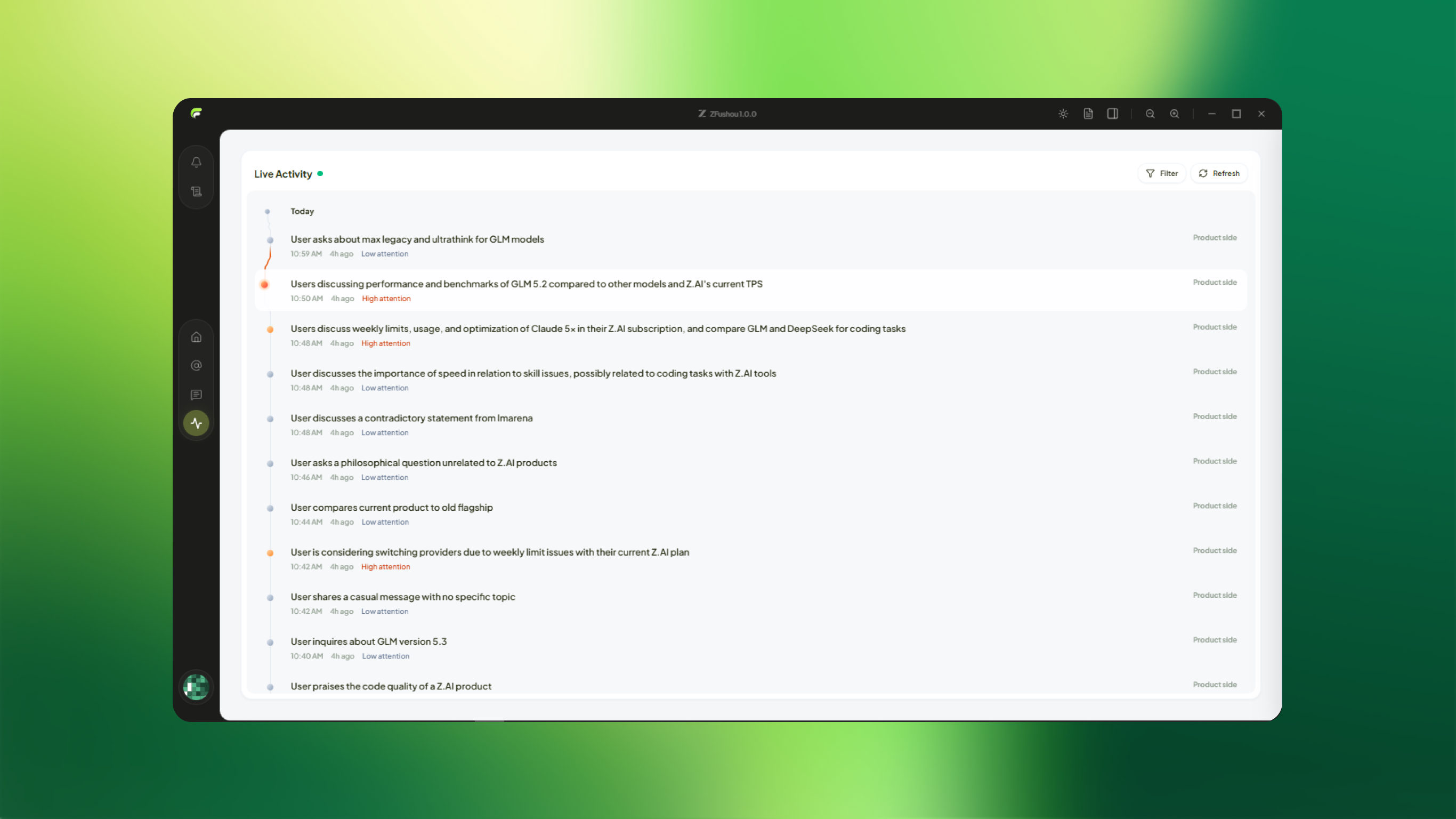Click timeline dot for max legacy entry

[x=270, y=240]
